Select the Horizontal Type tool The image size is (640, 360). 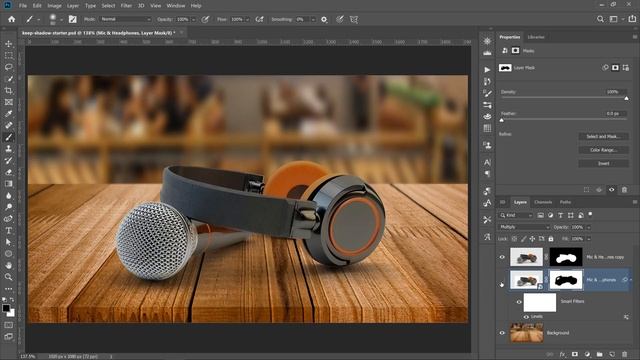coord(9,231)
